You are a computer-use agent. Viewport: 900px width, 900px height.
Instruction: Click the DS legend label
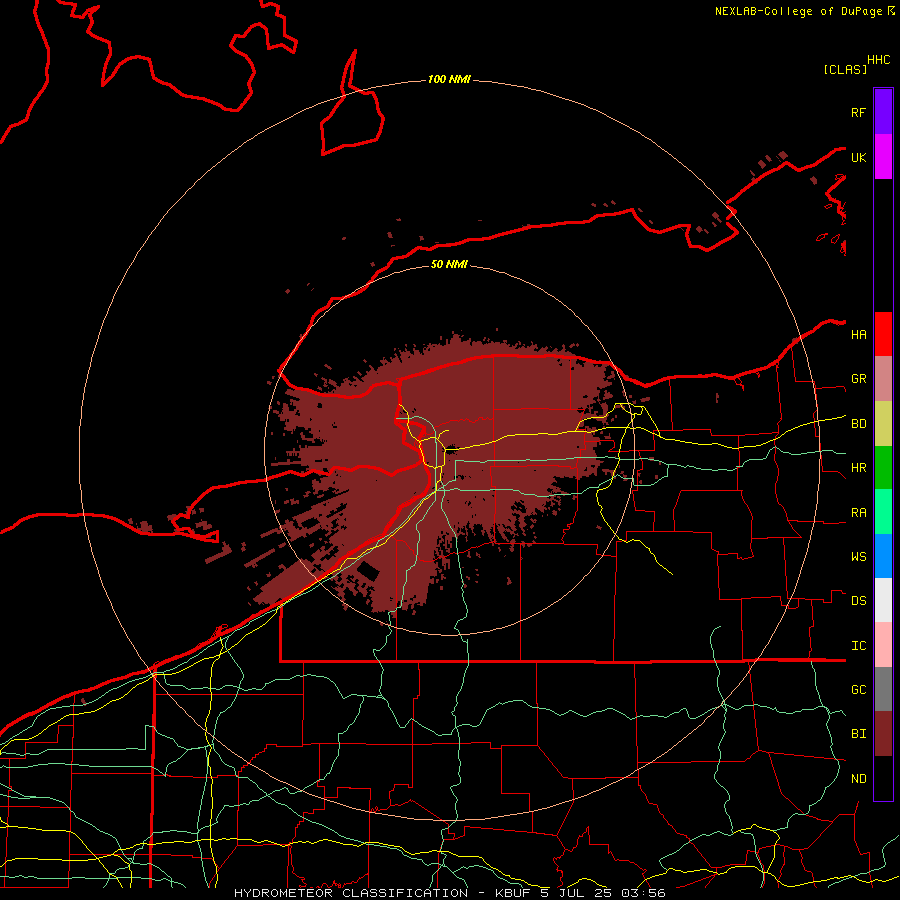[858, 601]
